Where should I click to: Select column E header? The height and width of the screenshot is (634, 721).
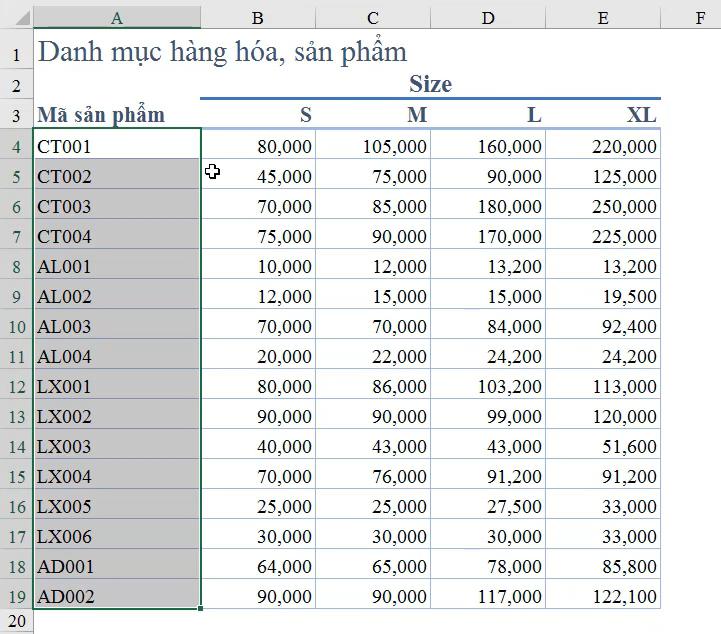click(x=603, y=17)
